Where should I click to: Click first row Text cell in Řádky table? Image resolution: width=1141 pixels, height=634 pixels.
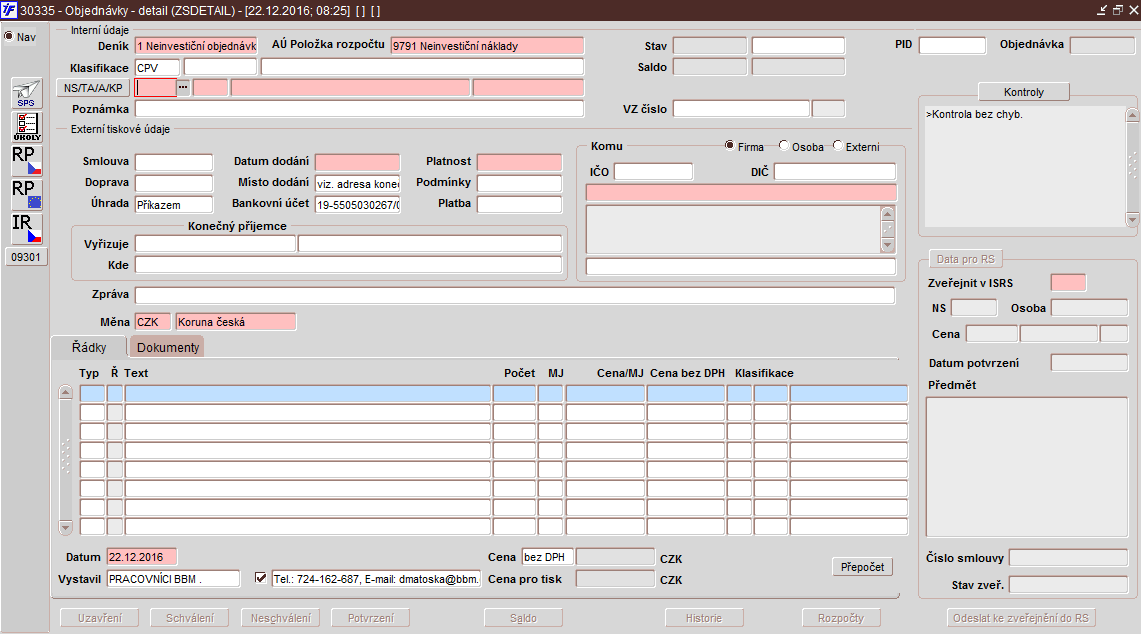coord(308,393)
